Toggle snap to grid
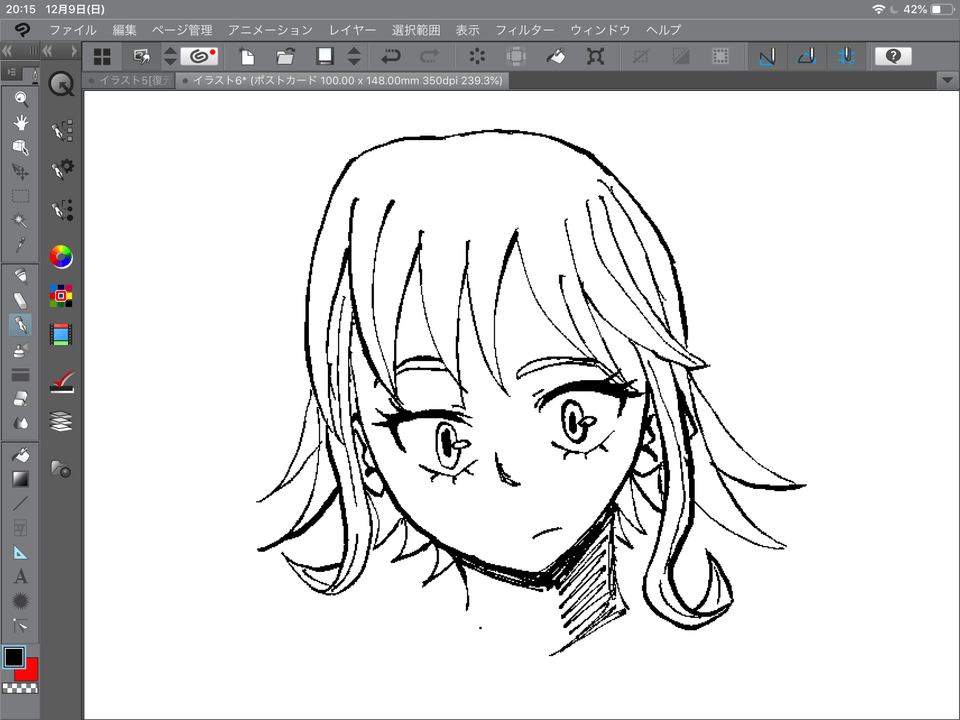This screenshot has height=720, width=960. point(847,57)
